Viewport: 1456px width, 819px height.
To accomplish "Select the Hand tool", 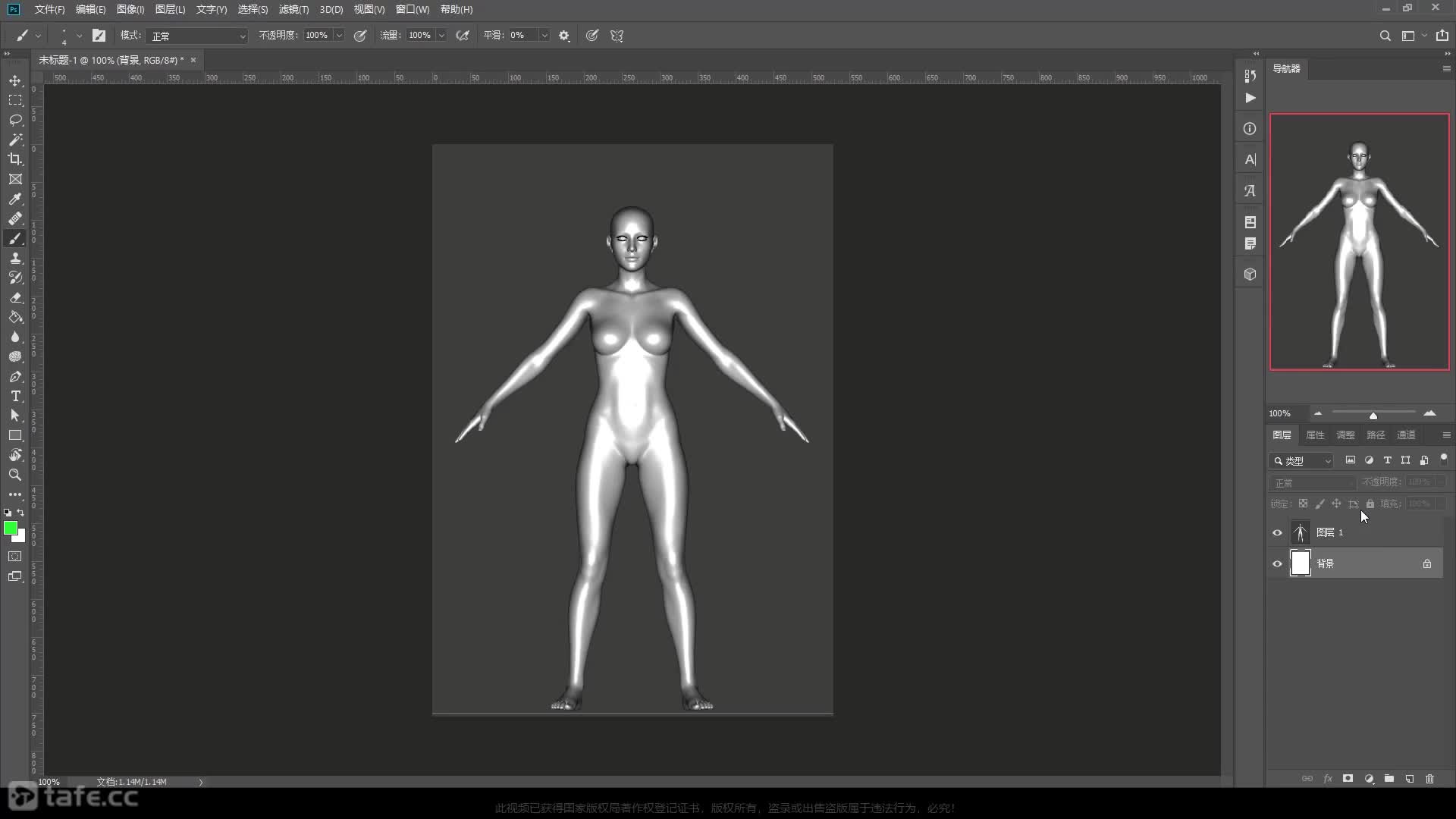I will tap(15, 455).
